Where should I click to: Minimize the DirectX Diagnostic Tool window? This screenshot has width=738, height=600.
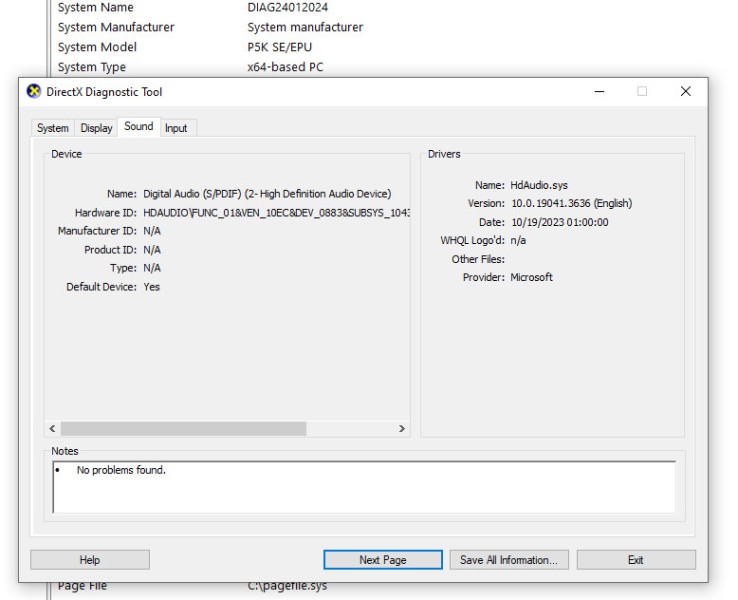599,92
